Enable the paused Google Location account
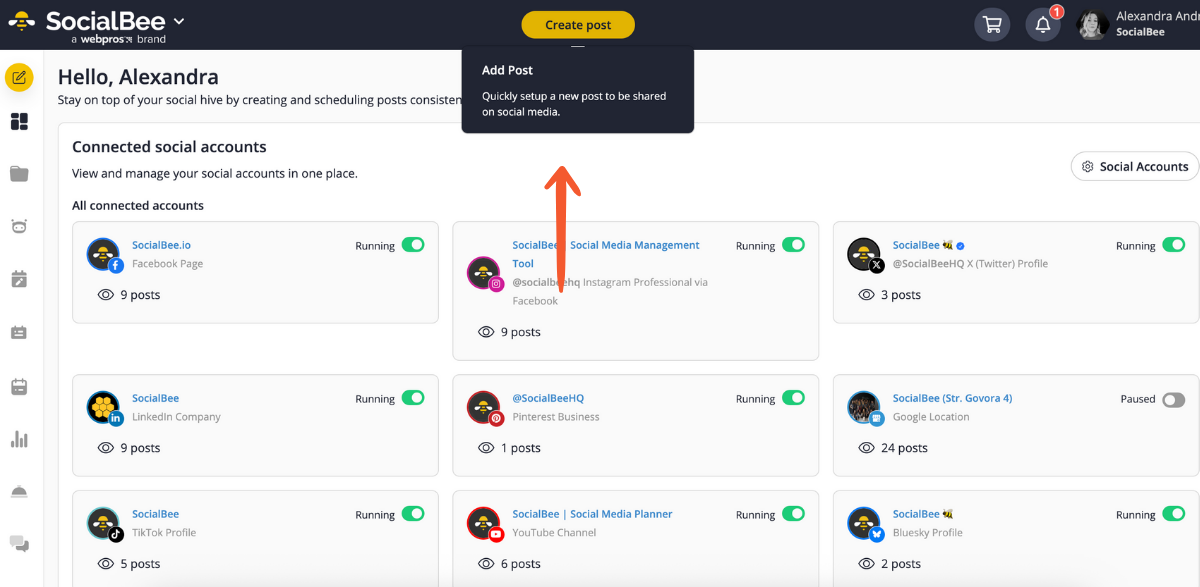The width and height of the screenshot is (1200, 587). (1173, 399)
